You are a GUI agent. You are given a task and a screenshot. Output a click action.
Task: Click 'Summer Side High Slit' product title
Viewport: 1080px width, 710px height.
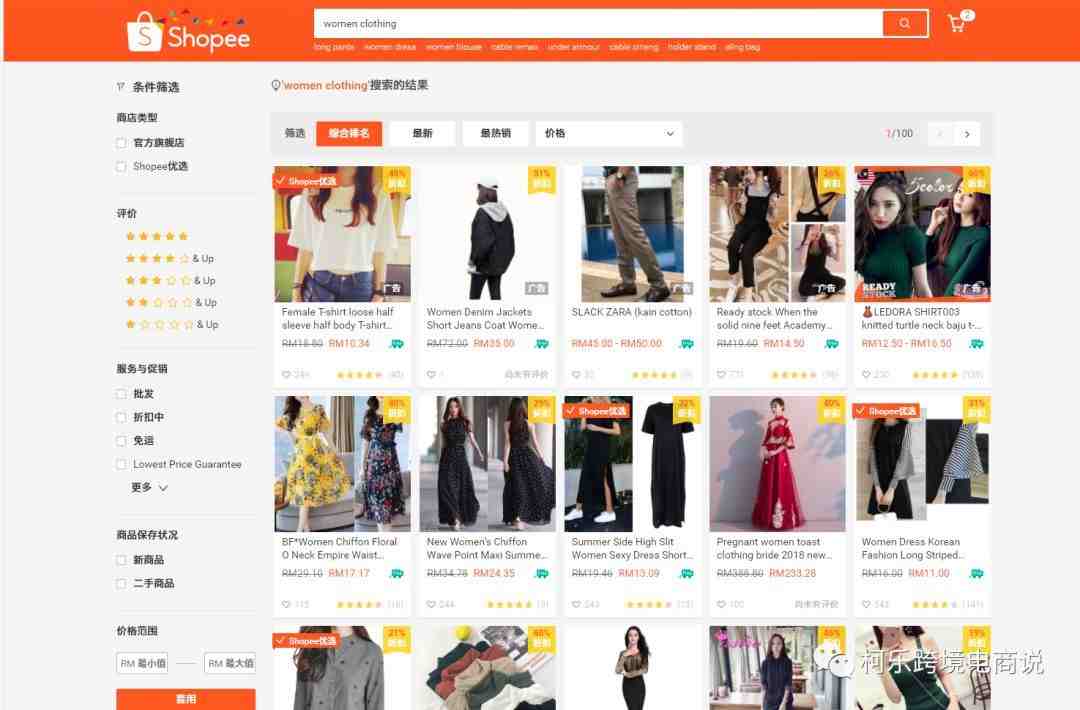click(632, 548)
